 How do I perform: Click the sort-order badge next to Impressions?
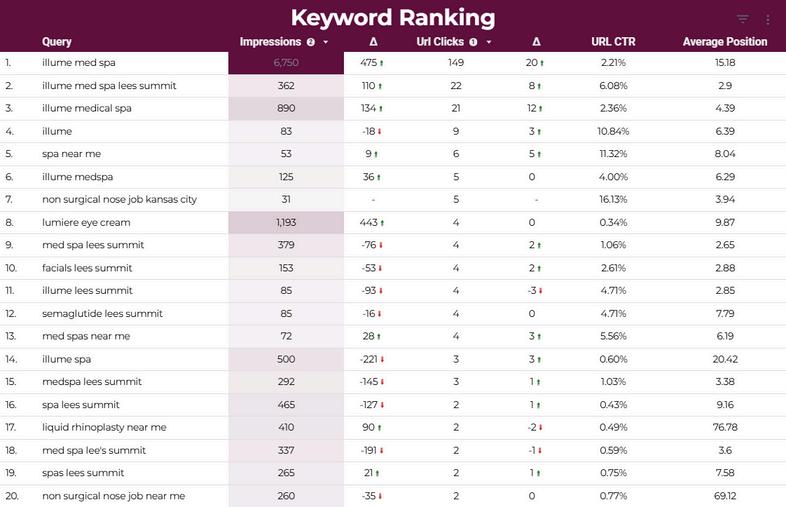[311, 42]
